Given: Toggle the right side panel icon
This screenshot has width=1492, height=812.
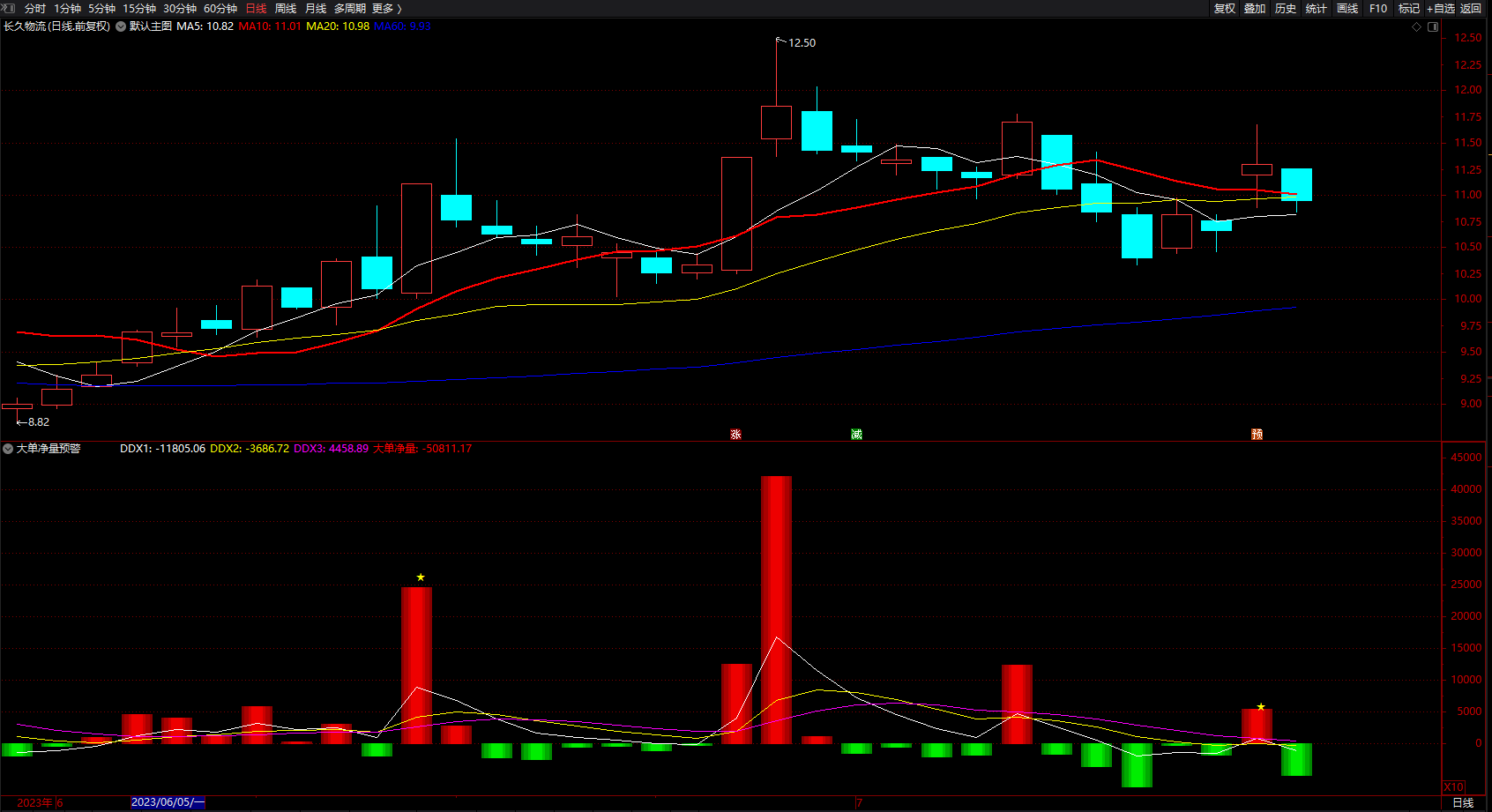Looking at the screenshot, I should [x=1433, y=26].
